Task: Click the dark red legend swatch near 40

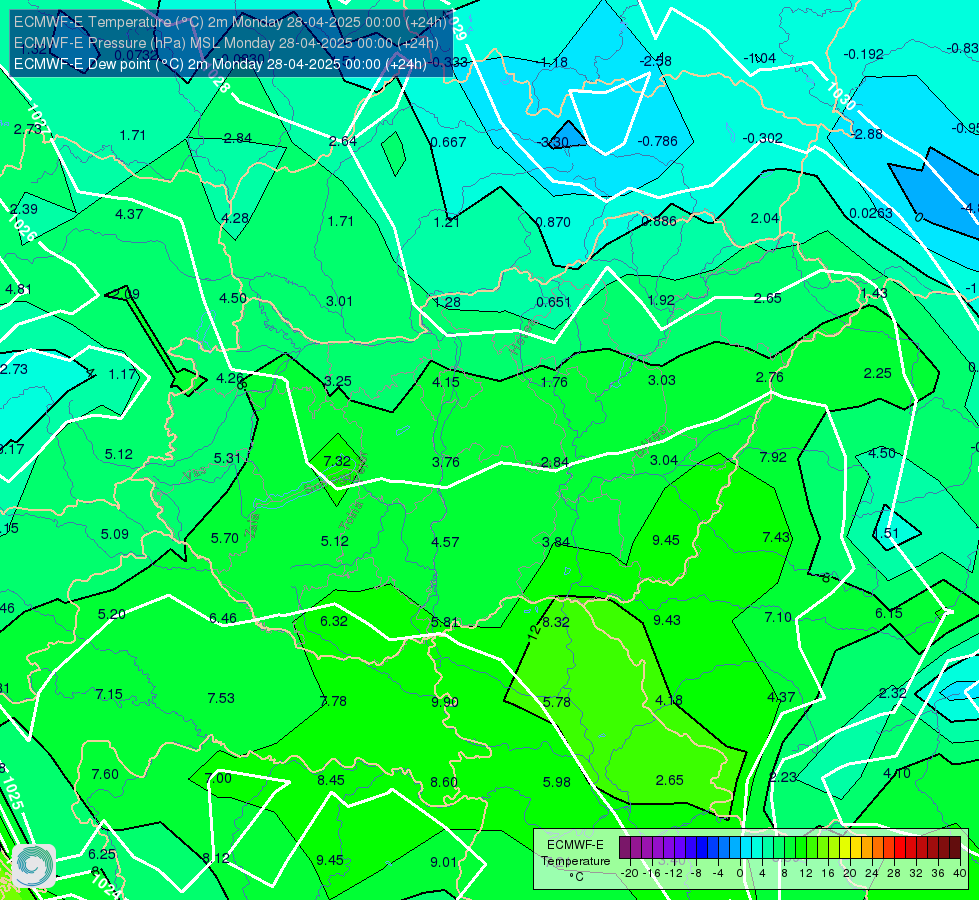Action: click(955, 848)
